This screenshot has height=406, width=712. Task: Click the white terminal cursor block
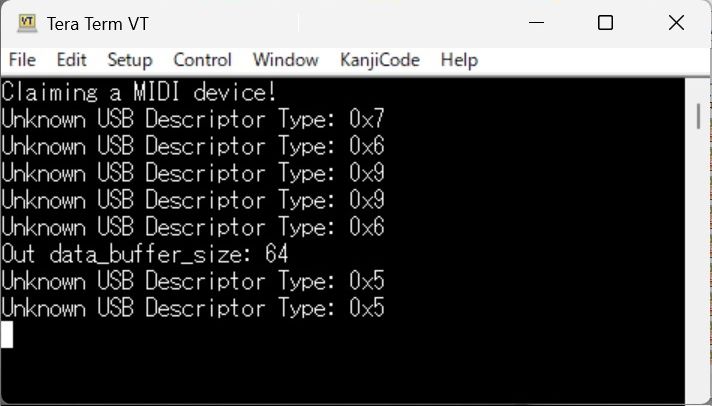(7, 334)
